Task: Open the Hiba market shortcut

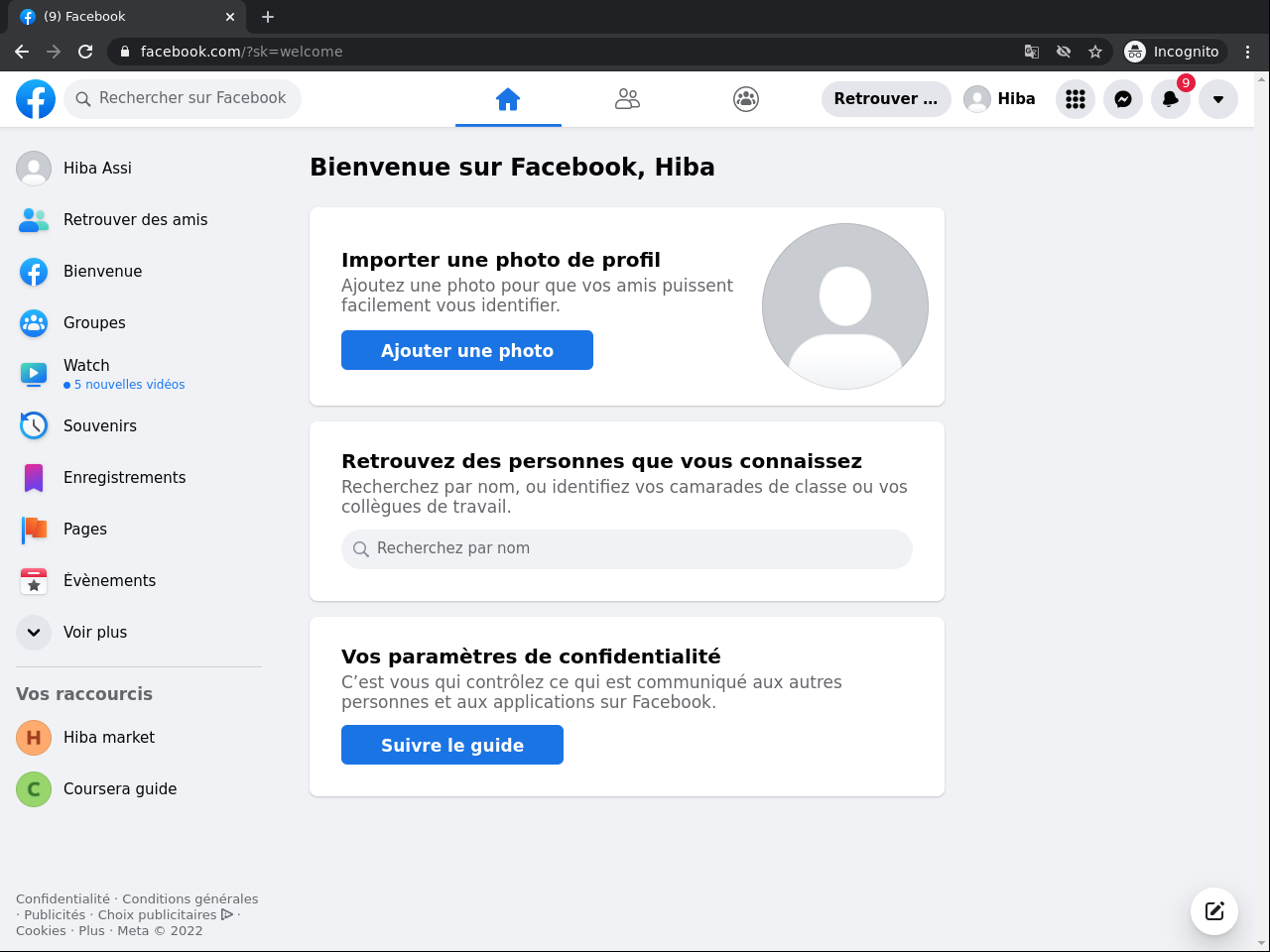Action: (x=139, y=738)
